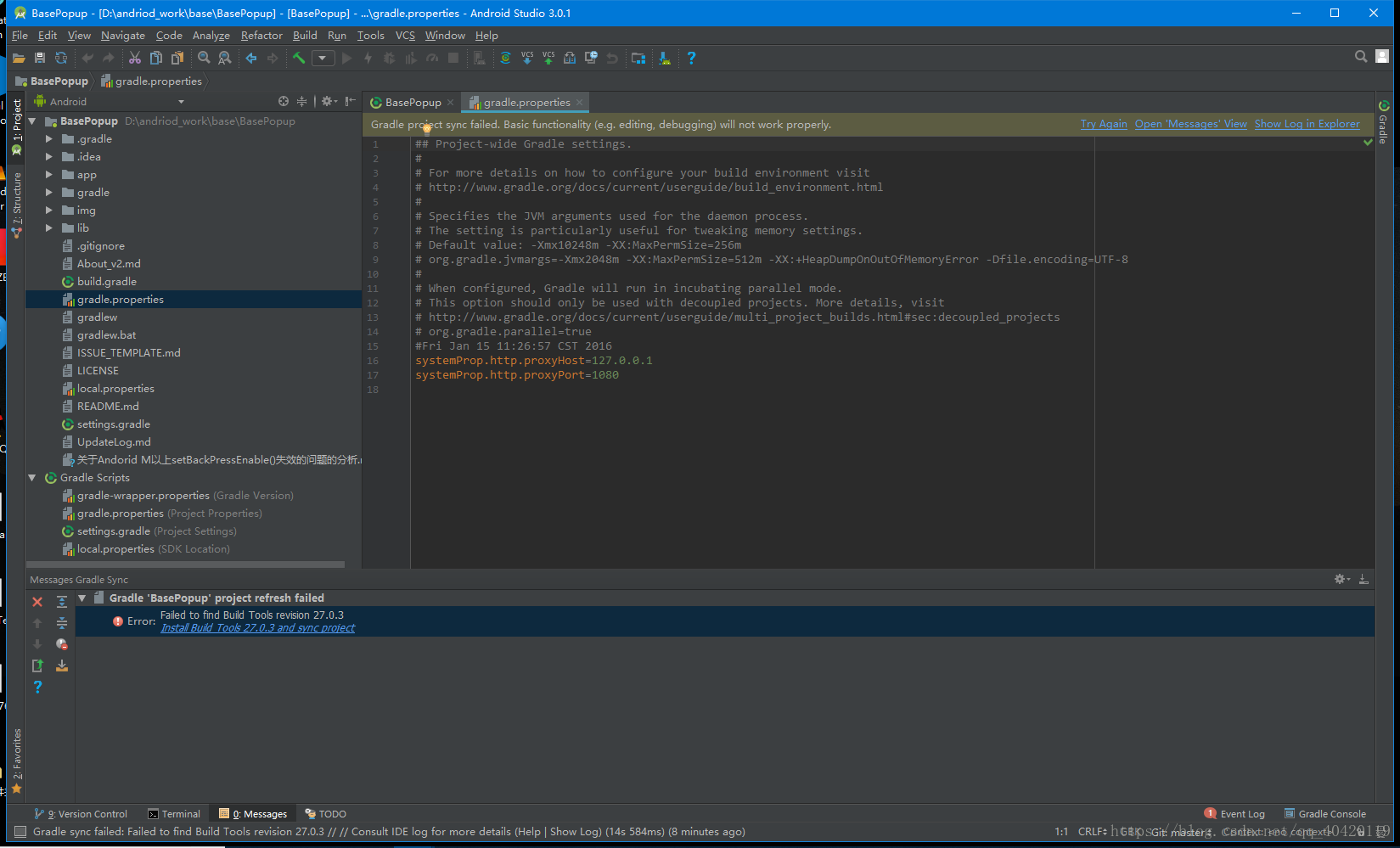Click the Copy toolbar icon
The image size is (1400, 848).
[x=156, y=58]
